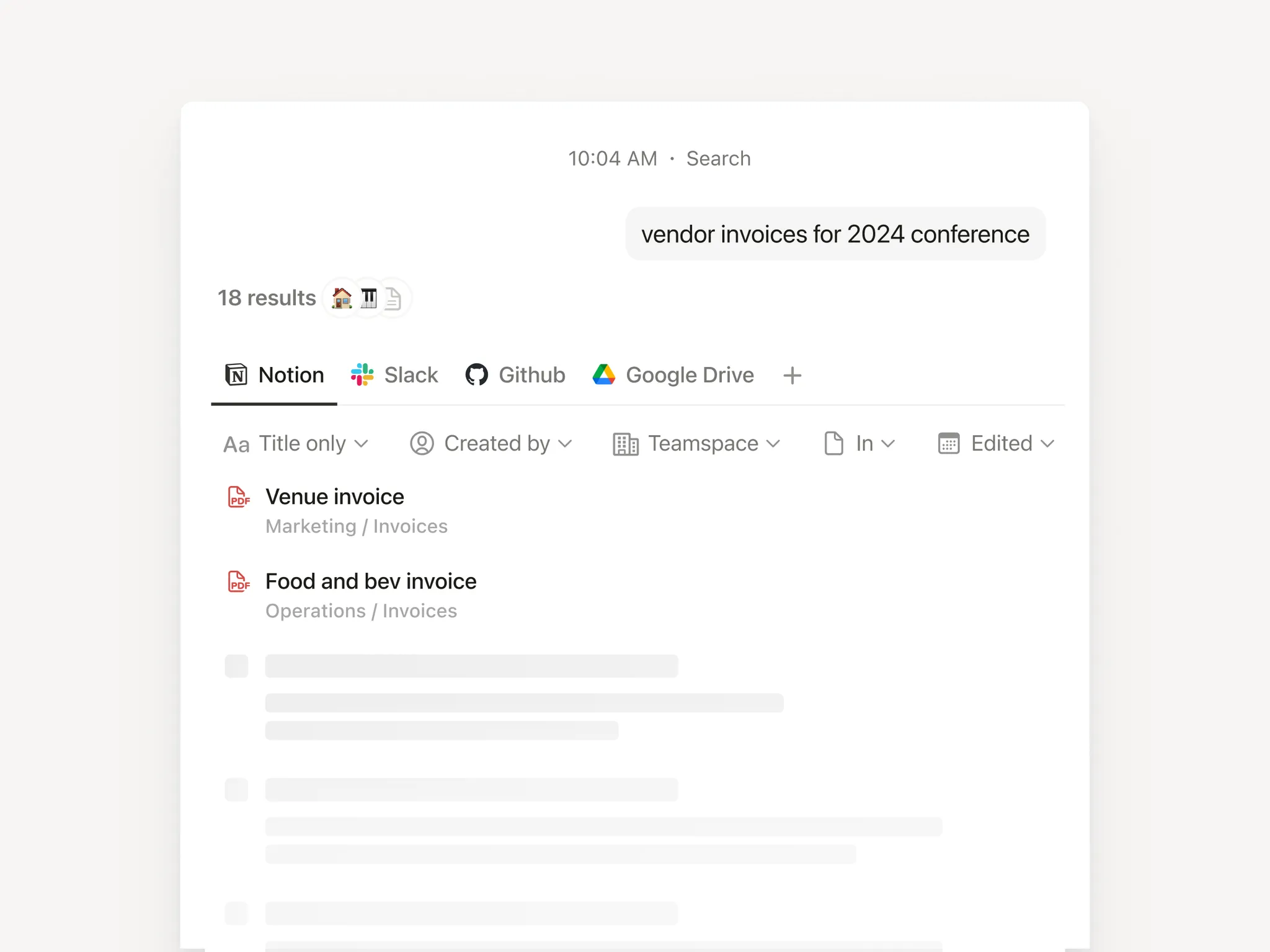Click the Venue invoice PDF icon

pos(239,497)
